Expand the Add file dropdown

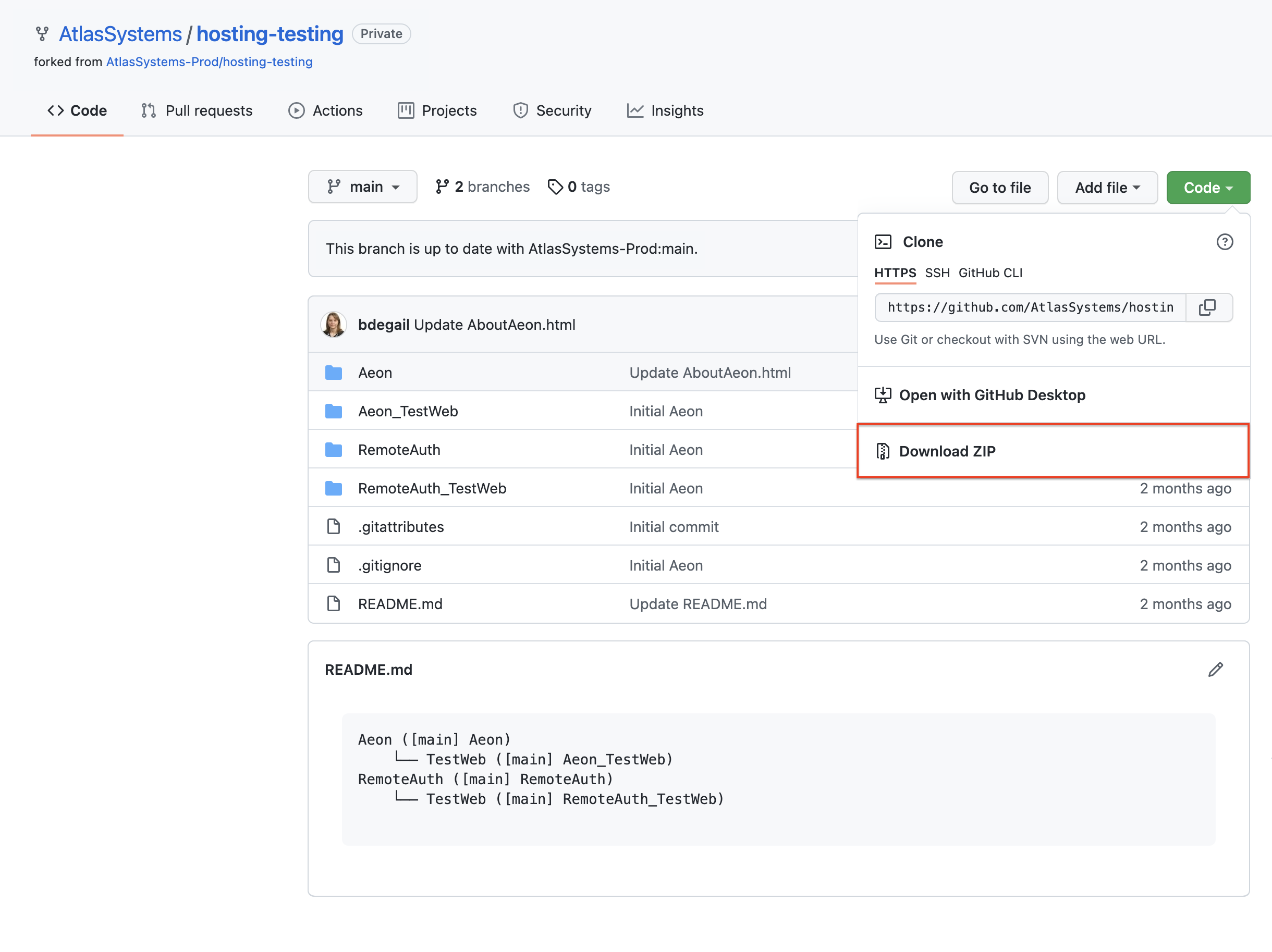1107,188
